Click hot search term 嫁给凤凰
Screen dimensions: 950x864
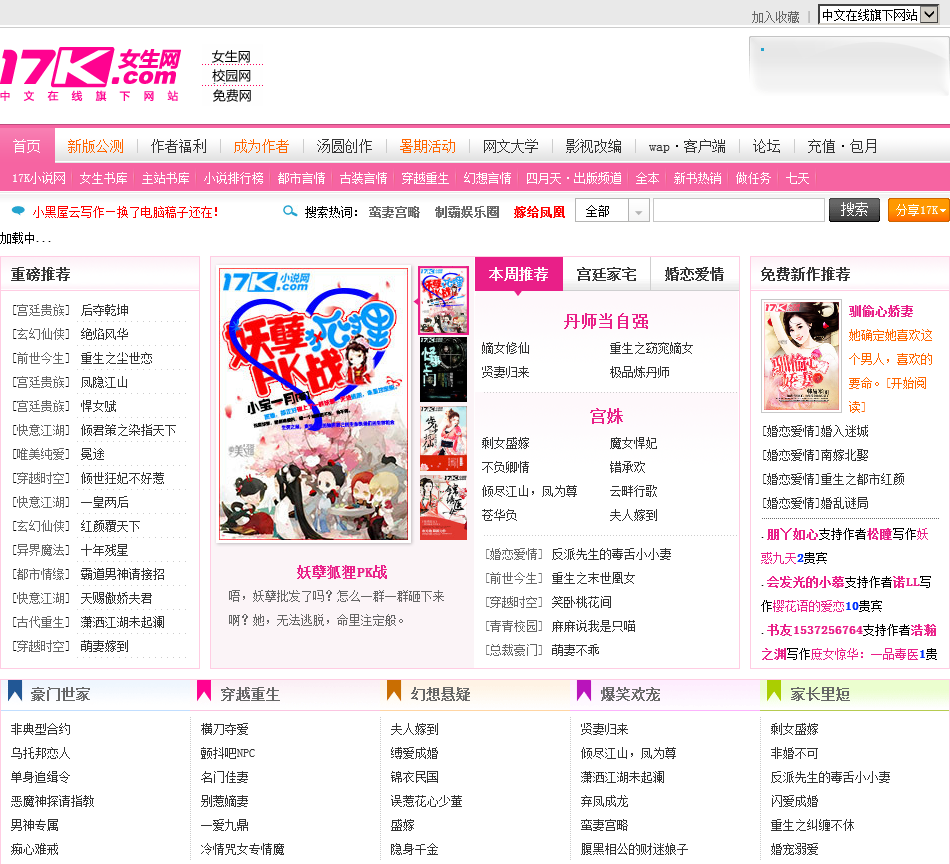click(539, 212)
